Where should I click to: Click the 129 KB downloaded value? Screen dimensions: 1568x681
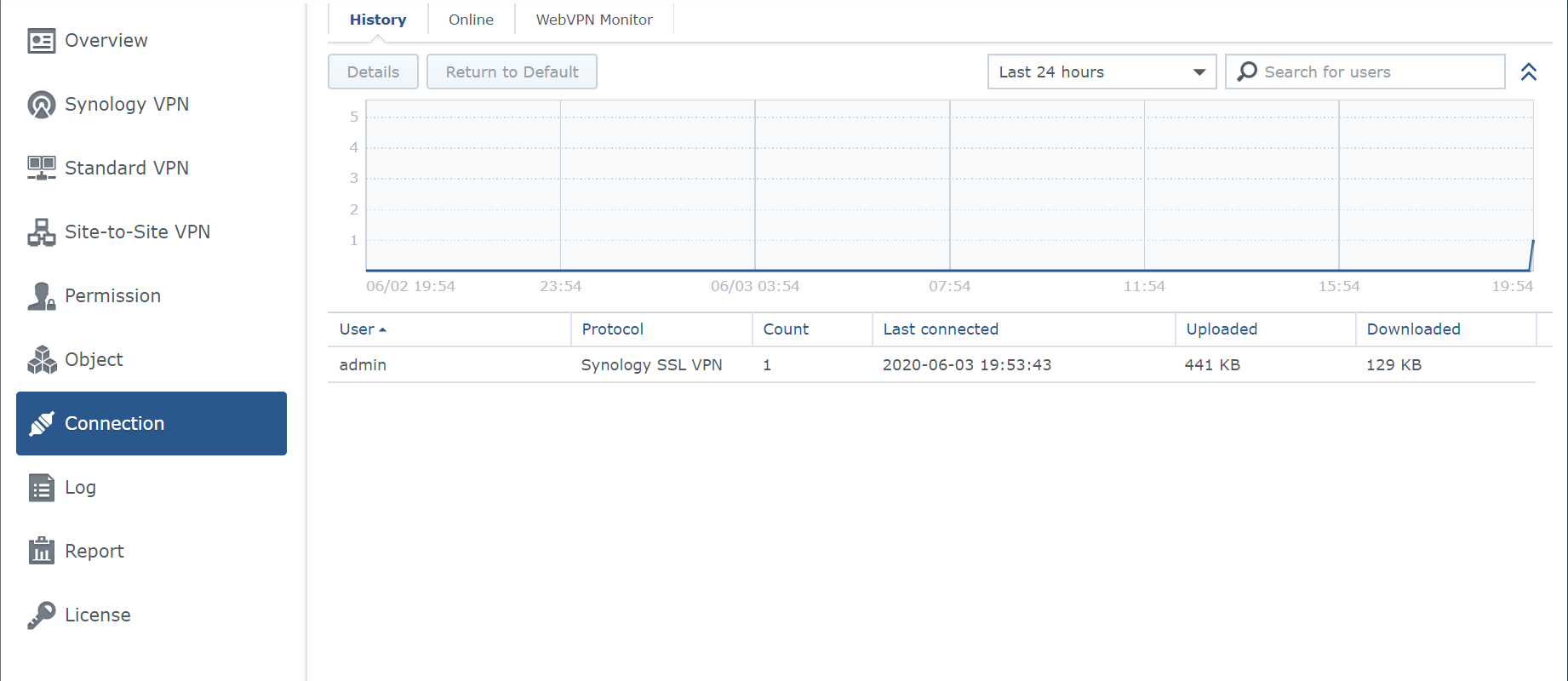click(1393, 365)
